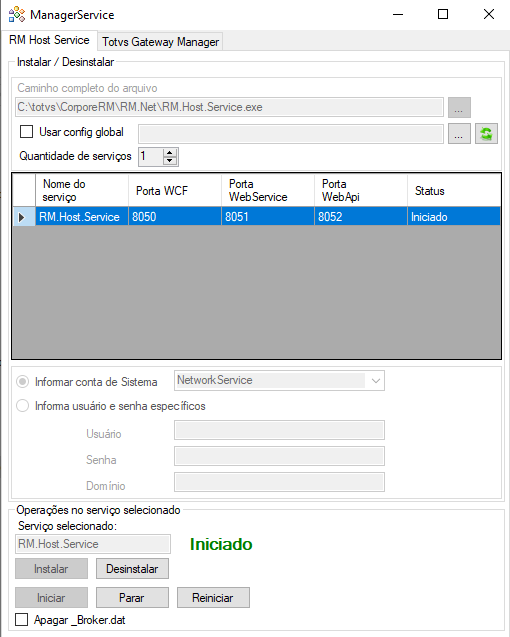Click the Porta WebApi column header
Image resolution: width=510 pixels, height=637 pixels.
point(361,191)
